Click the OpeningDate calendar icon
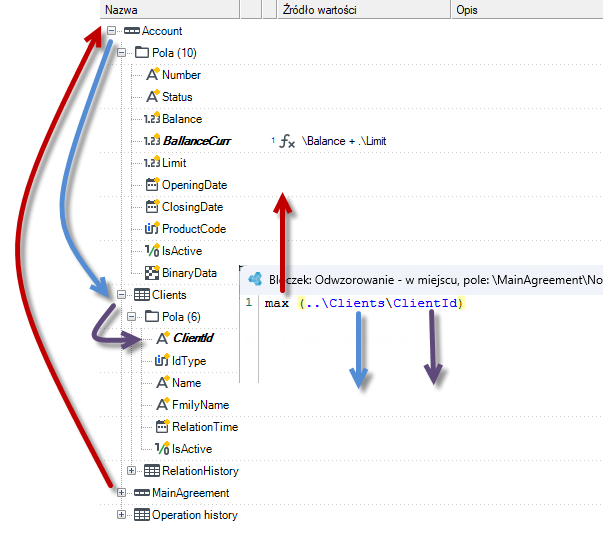The height and width of the screenshot is (551, 603). (x=152, y=185)
